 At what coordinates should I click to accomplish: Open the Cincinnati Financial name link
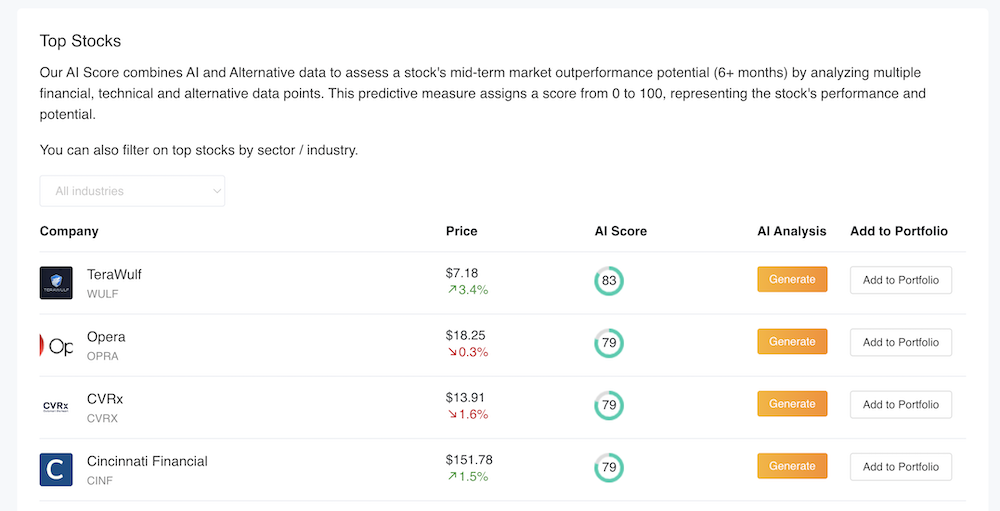point(147,461)
